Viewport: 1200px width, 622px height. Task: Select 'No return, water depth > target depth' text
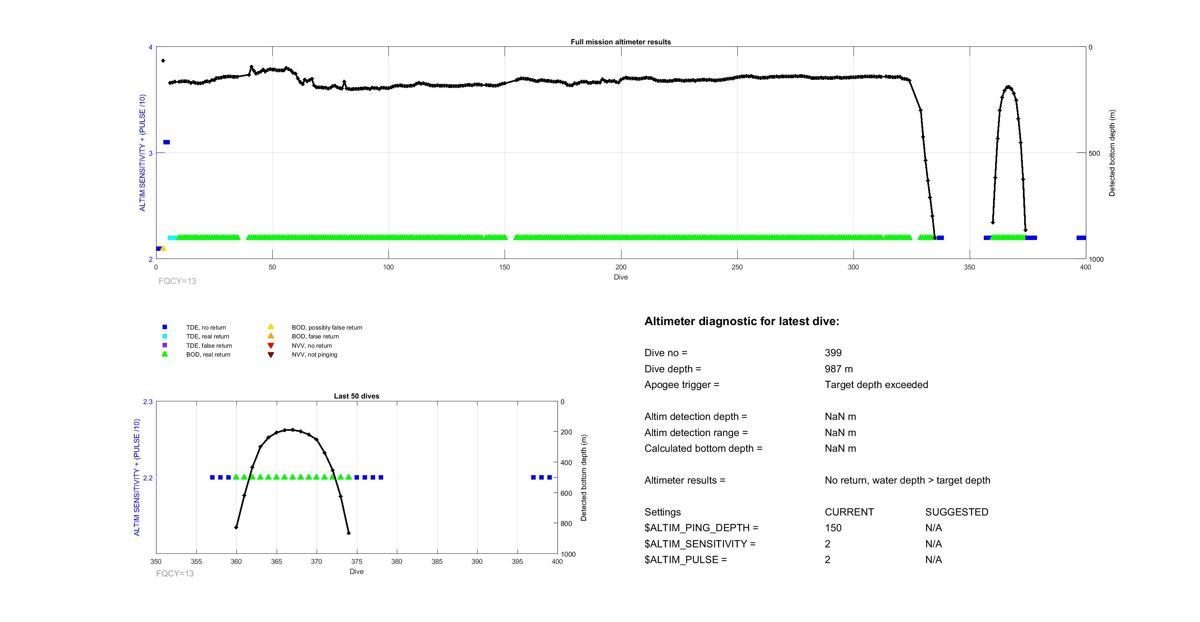tap(908, 481)
